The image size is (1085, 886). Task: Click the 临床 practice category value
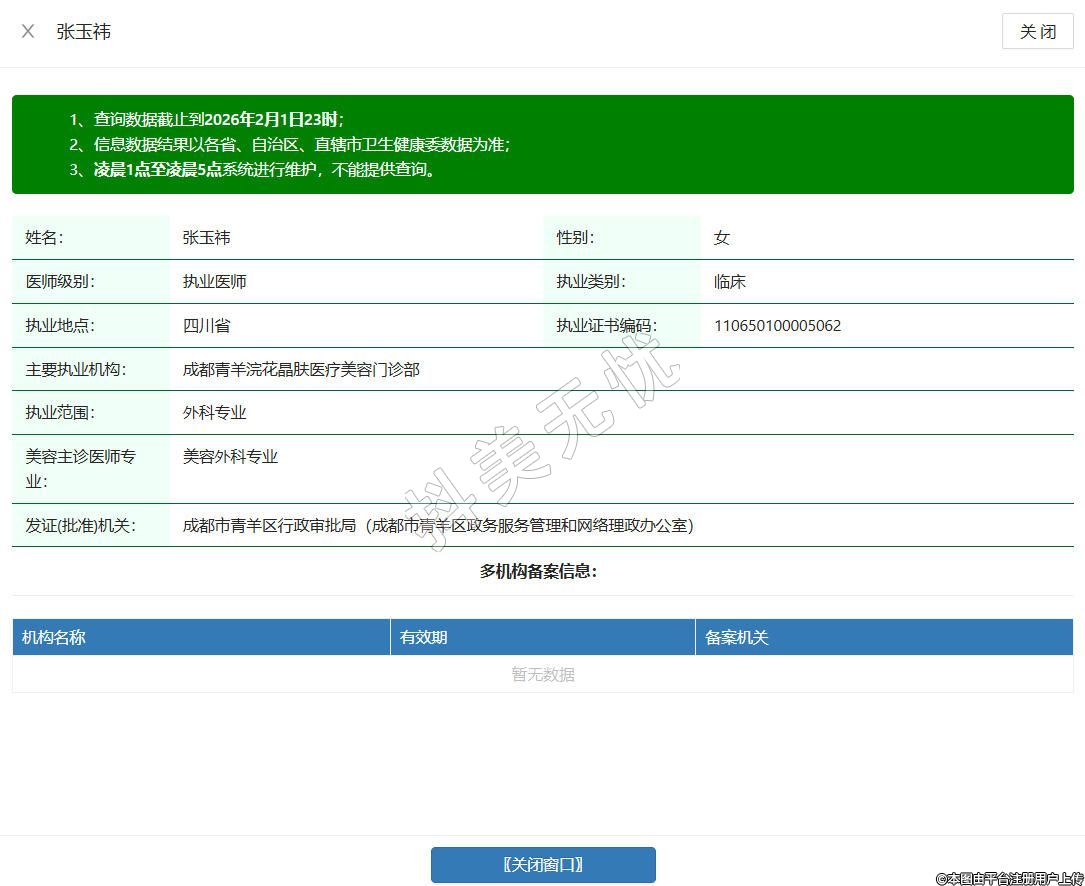tap(730, 281)
